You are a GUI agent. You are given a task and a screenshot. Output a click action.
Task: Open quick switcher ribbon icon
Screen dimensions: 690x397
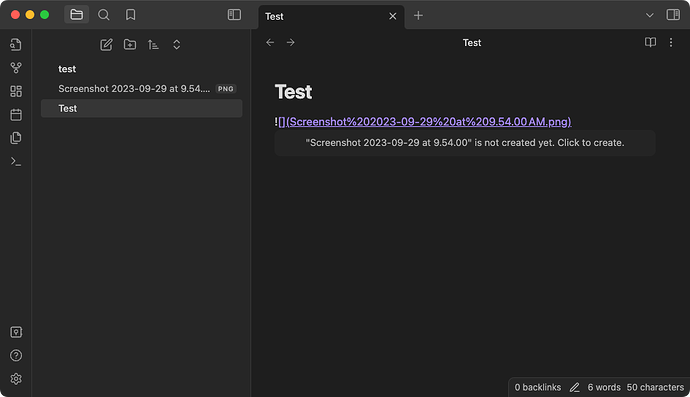tap(16, 44)
